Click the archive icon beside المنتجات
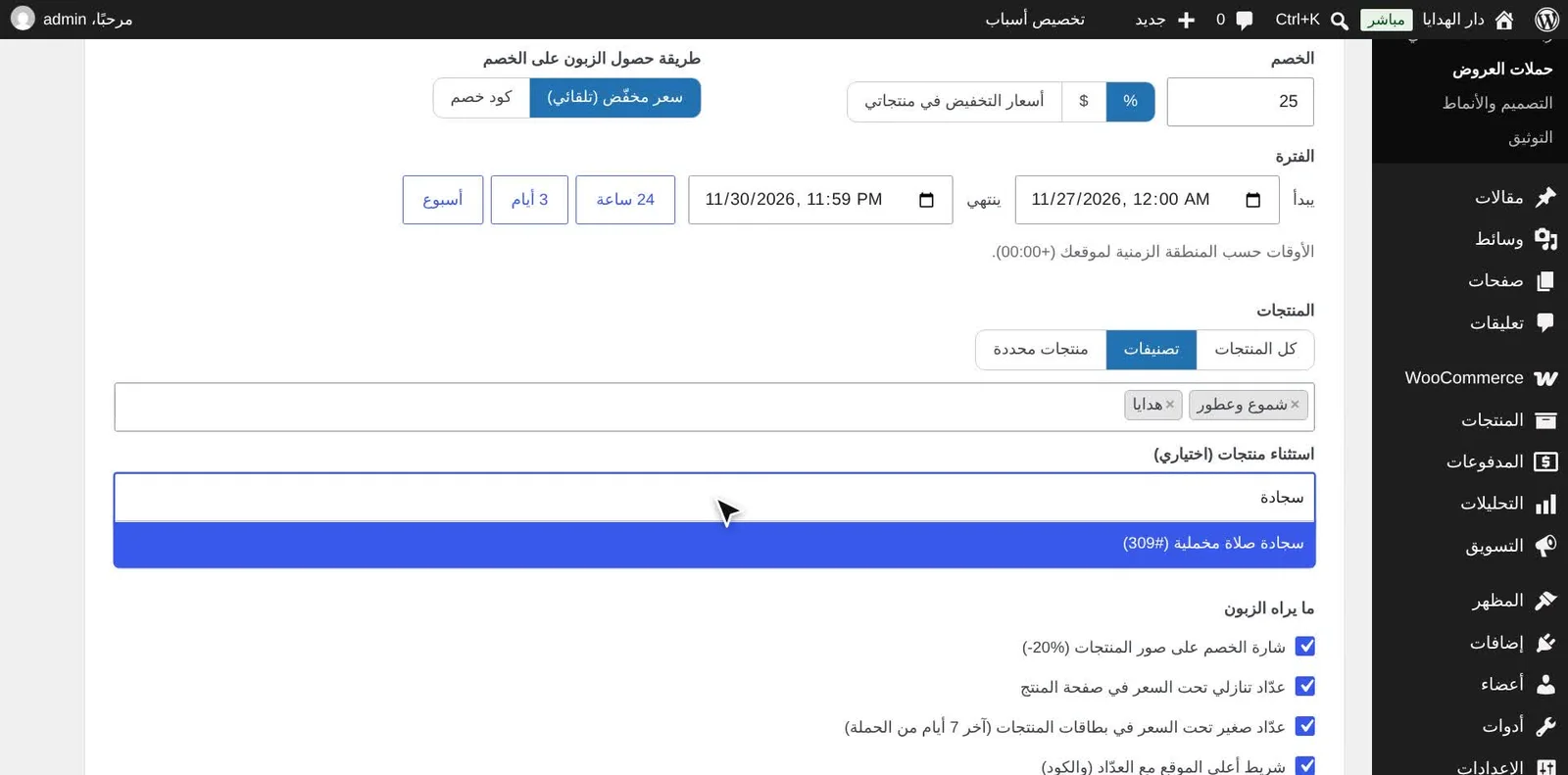 [1545, 420]
